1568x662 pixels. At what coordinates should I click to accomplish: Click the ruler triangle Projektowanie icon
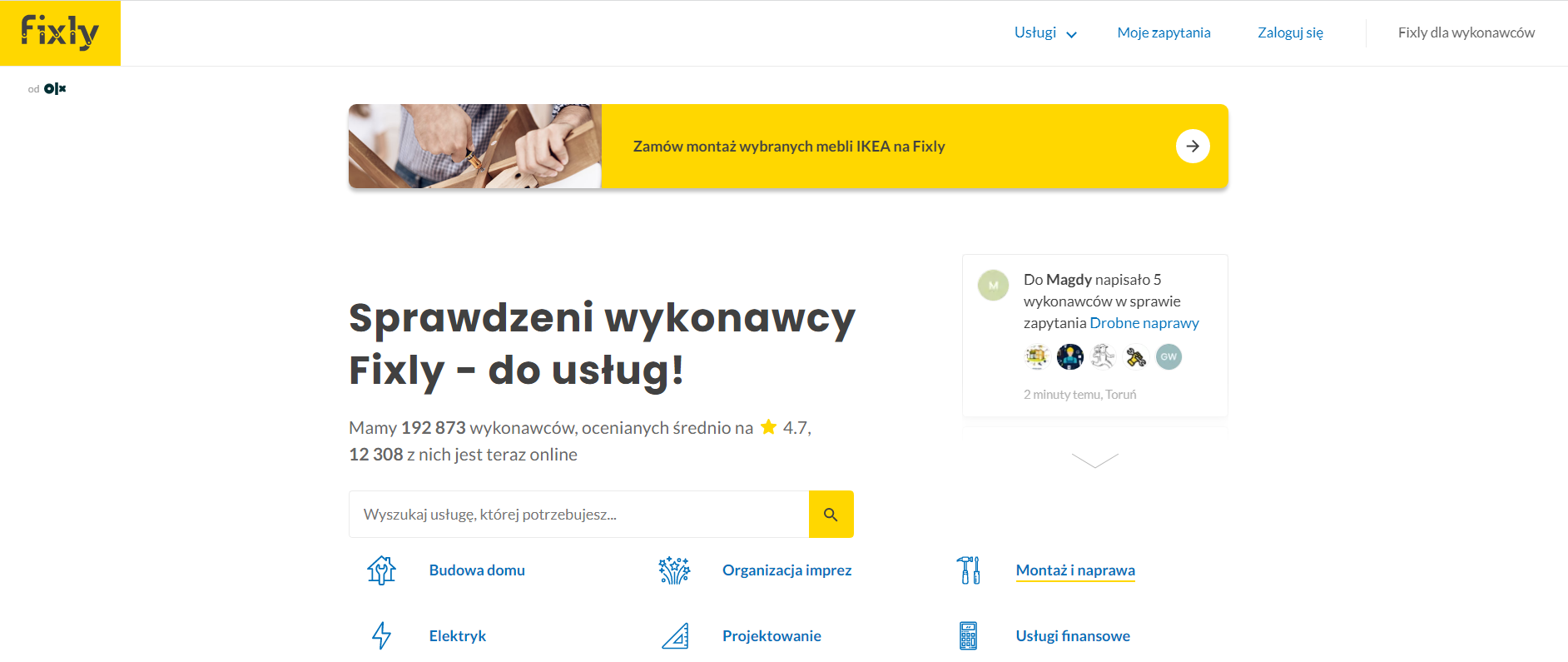[675, 636]
